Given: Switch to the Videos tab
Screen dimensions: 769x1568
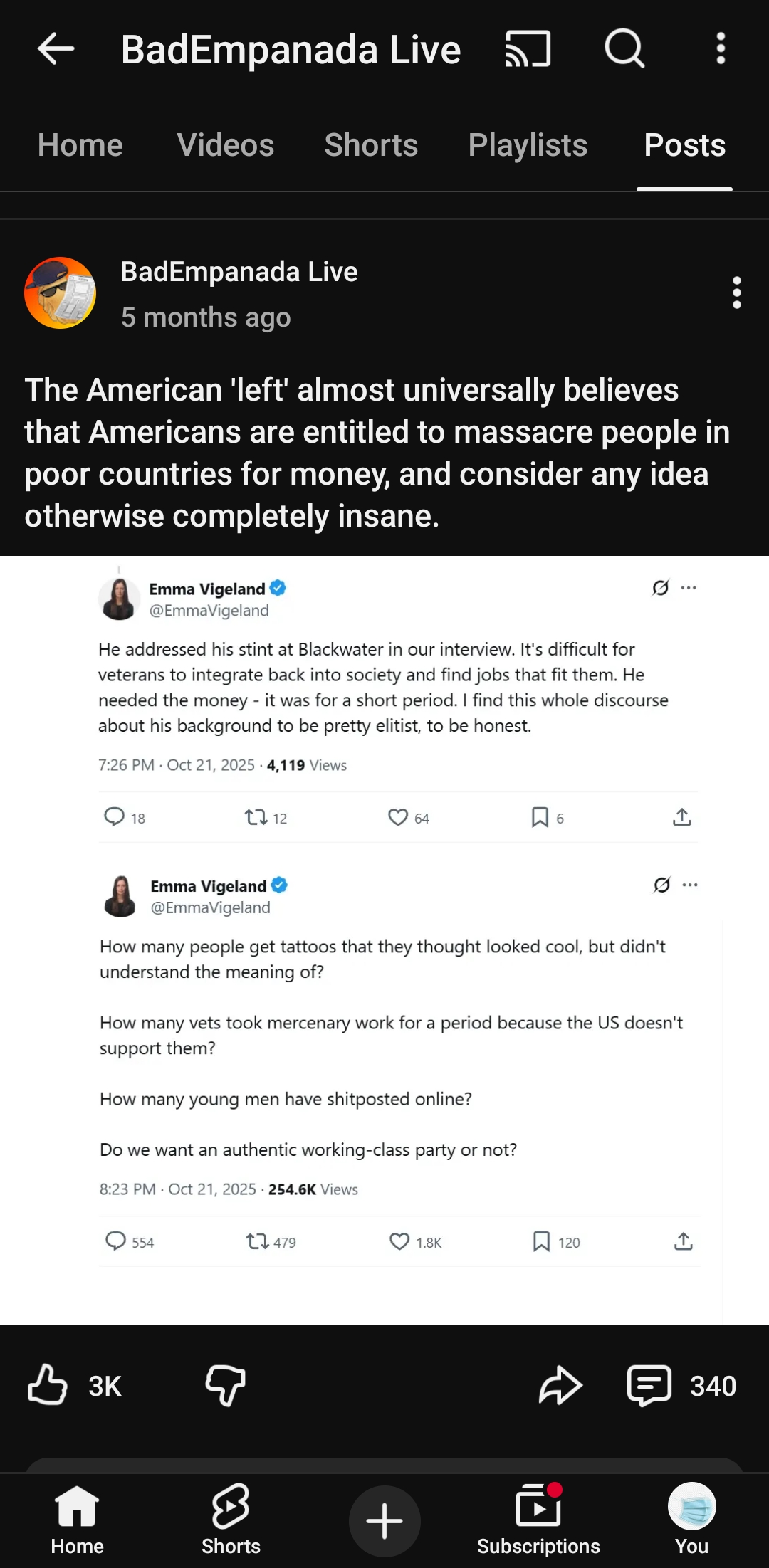Looking at the screenshot, I should [x=225, y=146].
